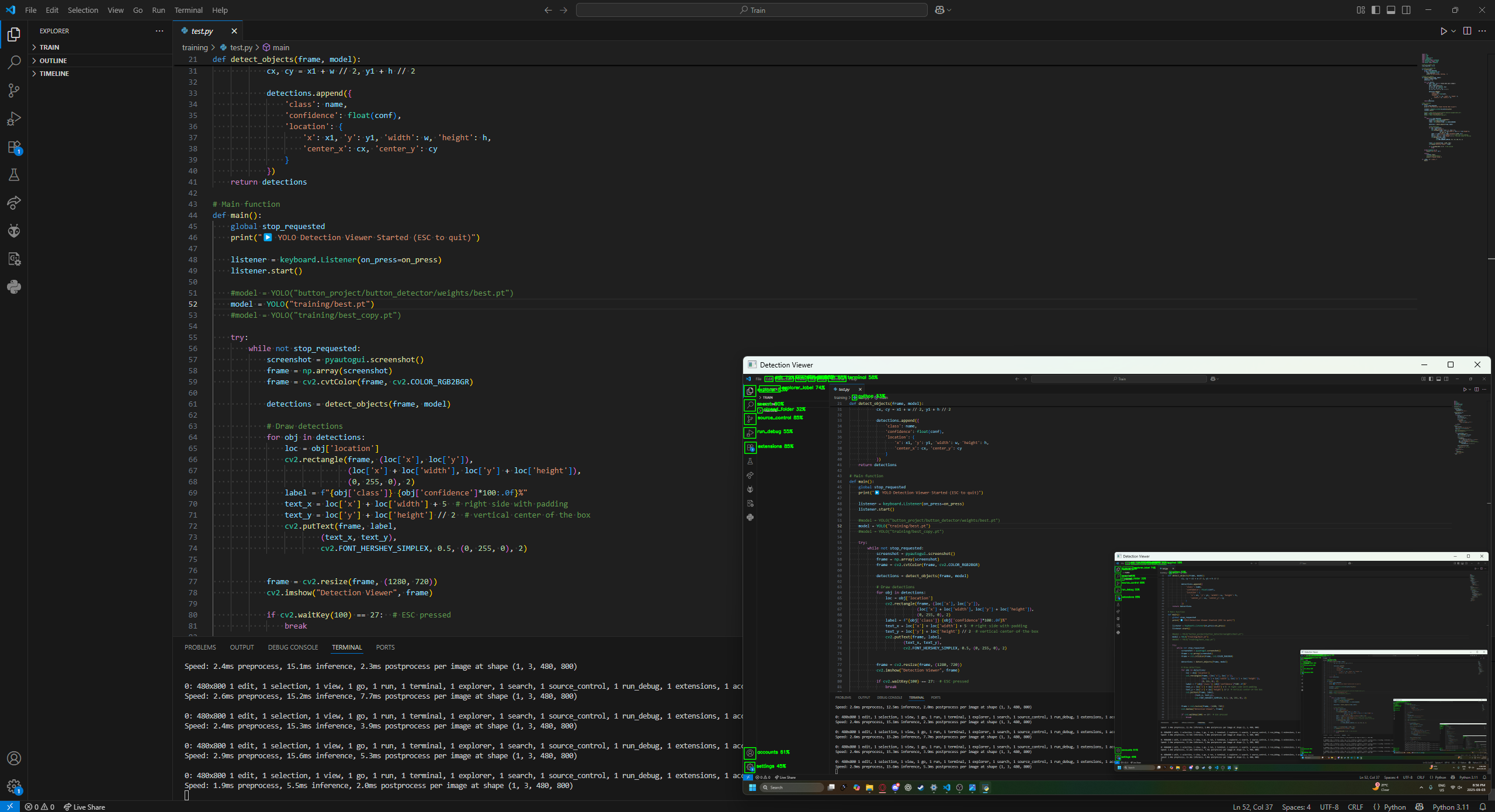
Task: Switch to the PROBLEMS panel tab
Action: (200, 647)
